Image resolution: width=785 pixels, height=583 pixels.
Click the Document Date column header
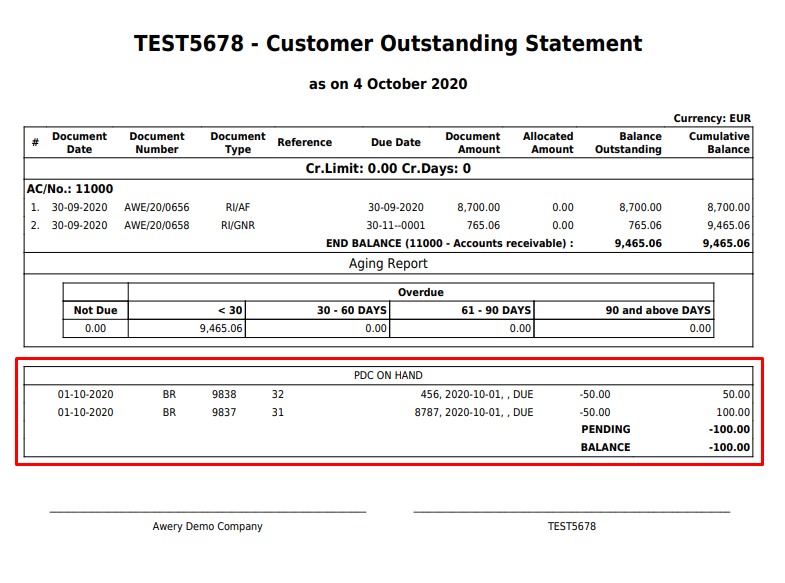(x=80, y=143)
